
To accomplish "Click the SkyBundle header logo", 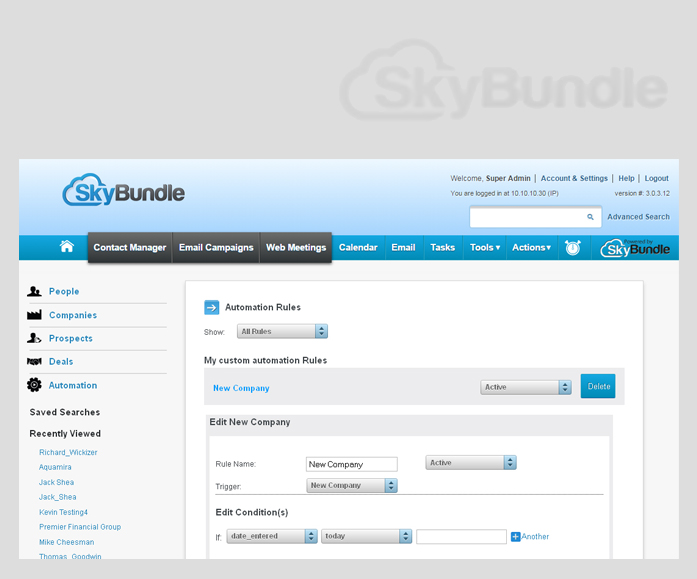I will tap(124, 190).
